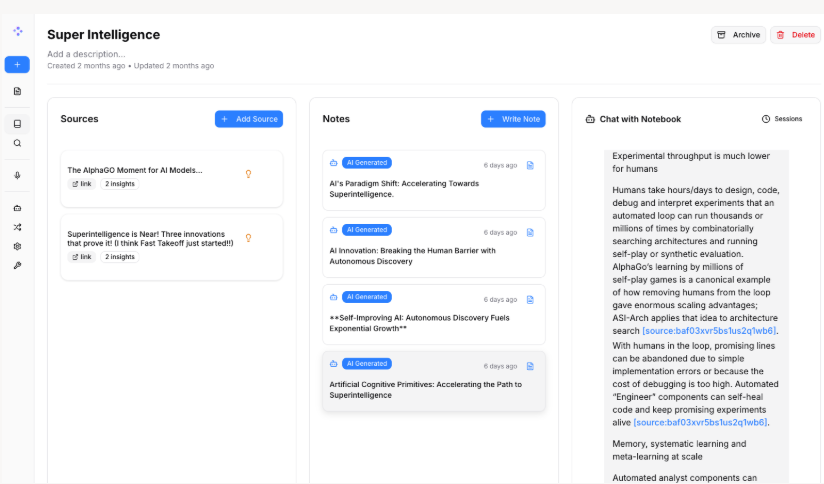
Task: Click note icon on AI's Paradigm Shift note
Action: (x=531, y=165)
